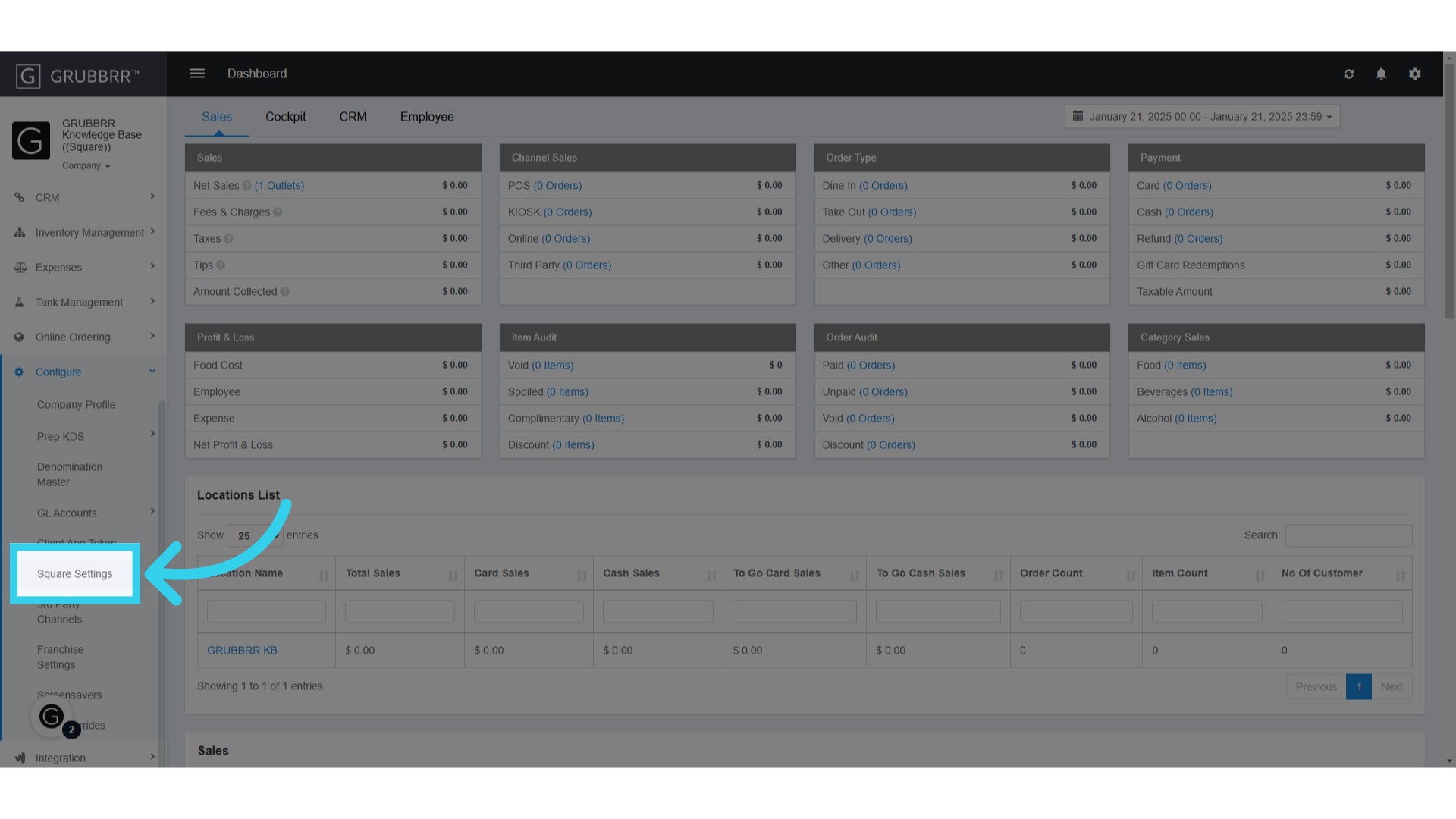
Task: Click the help icon beside Fees & Charges
Action: coord(278,212)
